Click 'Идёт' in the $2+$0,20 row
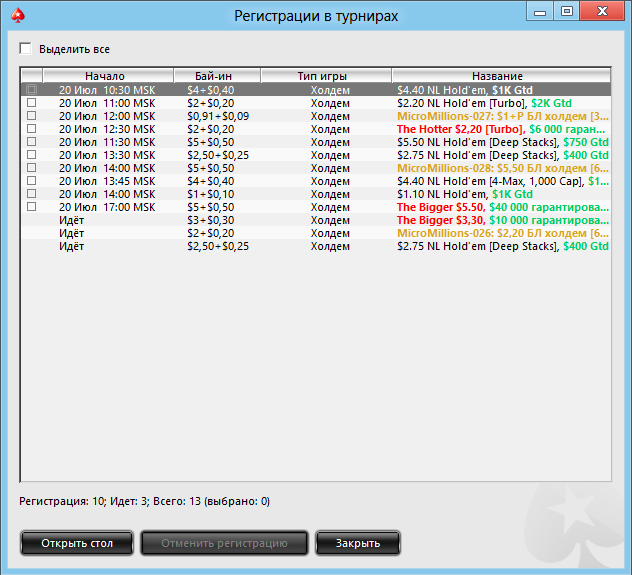Screen dimensions: 632x575 click(x=71, y=233)
